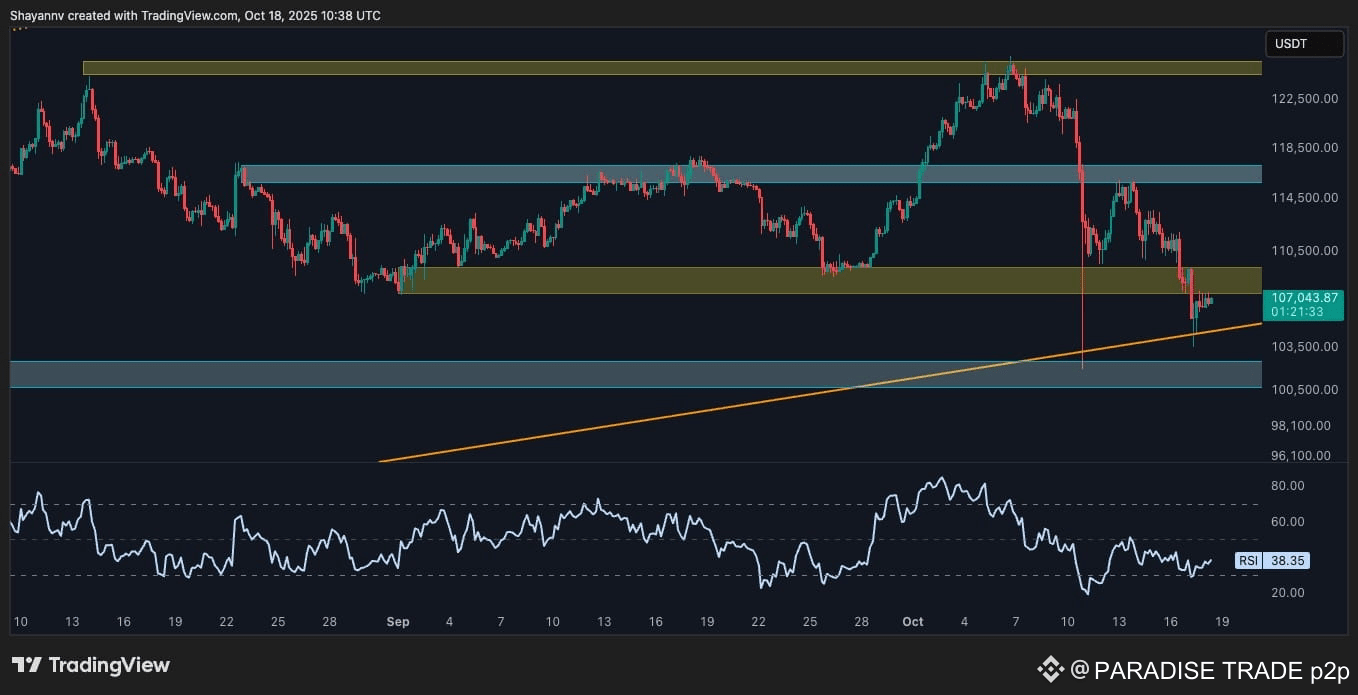Click the Shayannv created with TradingView.com header
The height and width of the screenshot is (695, 1358).
coord(195,16)
